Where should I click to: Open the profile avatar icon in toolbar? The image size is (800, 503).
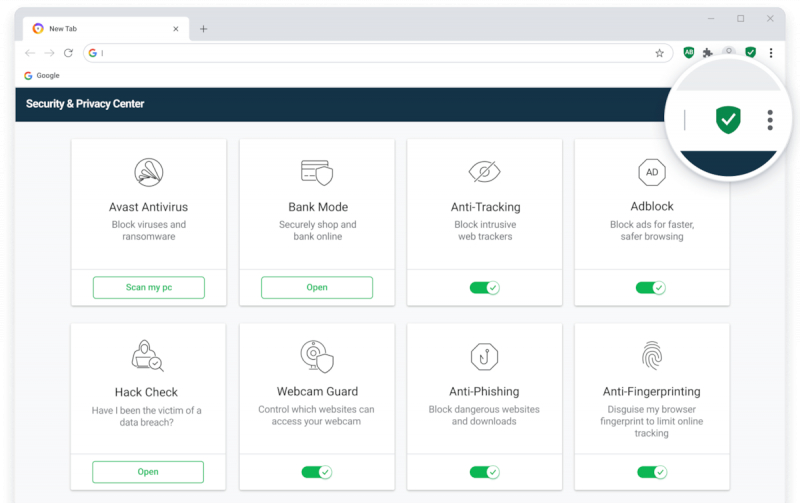[729, 51]
